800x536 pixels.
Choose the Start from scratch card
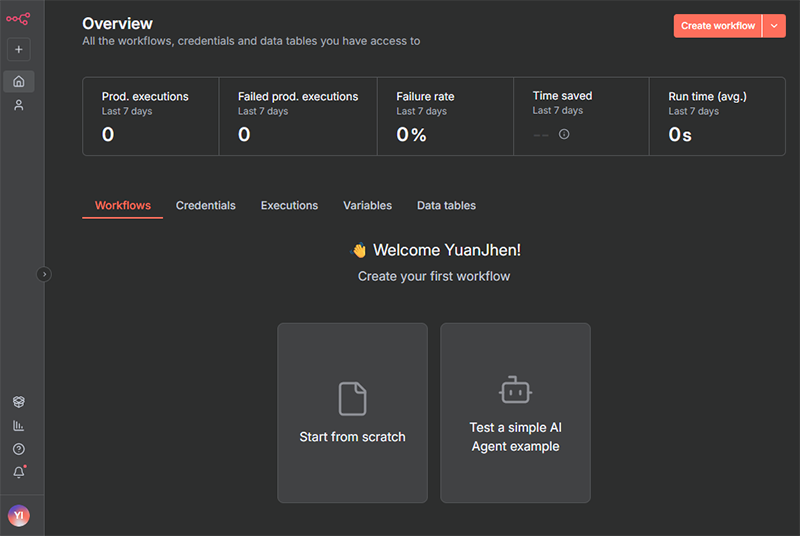pyautogui.click(x=352, y=412)
